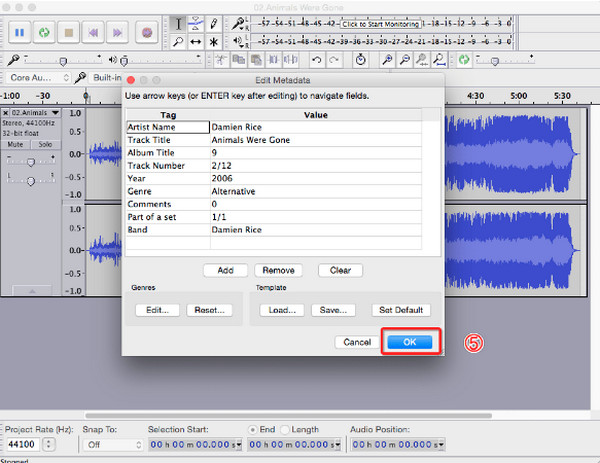This screenshot has width=600, height=463.
Task: Click the track gain slider
Action: click(x=31, y=162)
